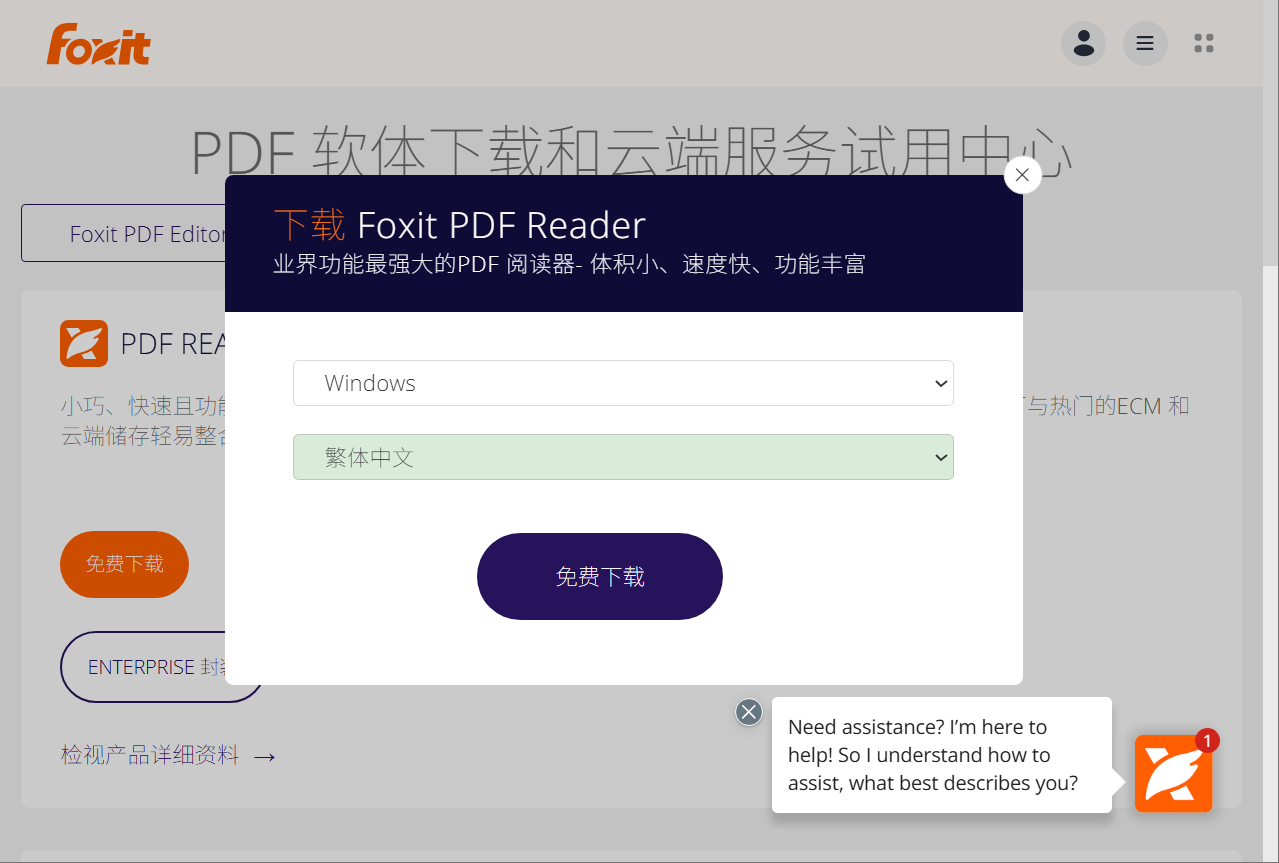Click the orange 免费下载 button behind dialog
Viewport: 1279px width, 863px height.
pos(124,564)
